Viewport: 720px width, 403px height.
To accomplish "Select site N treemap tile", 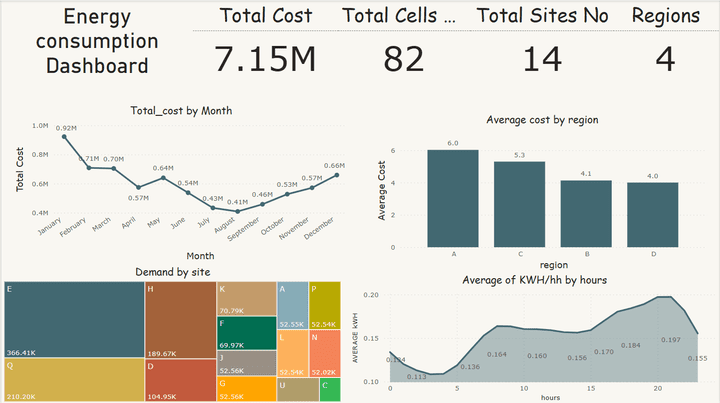I will tap(325, 353).
